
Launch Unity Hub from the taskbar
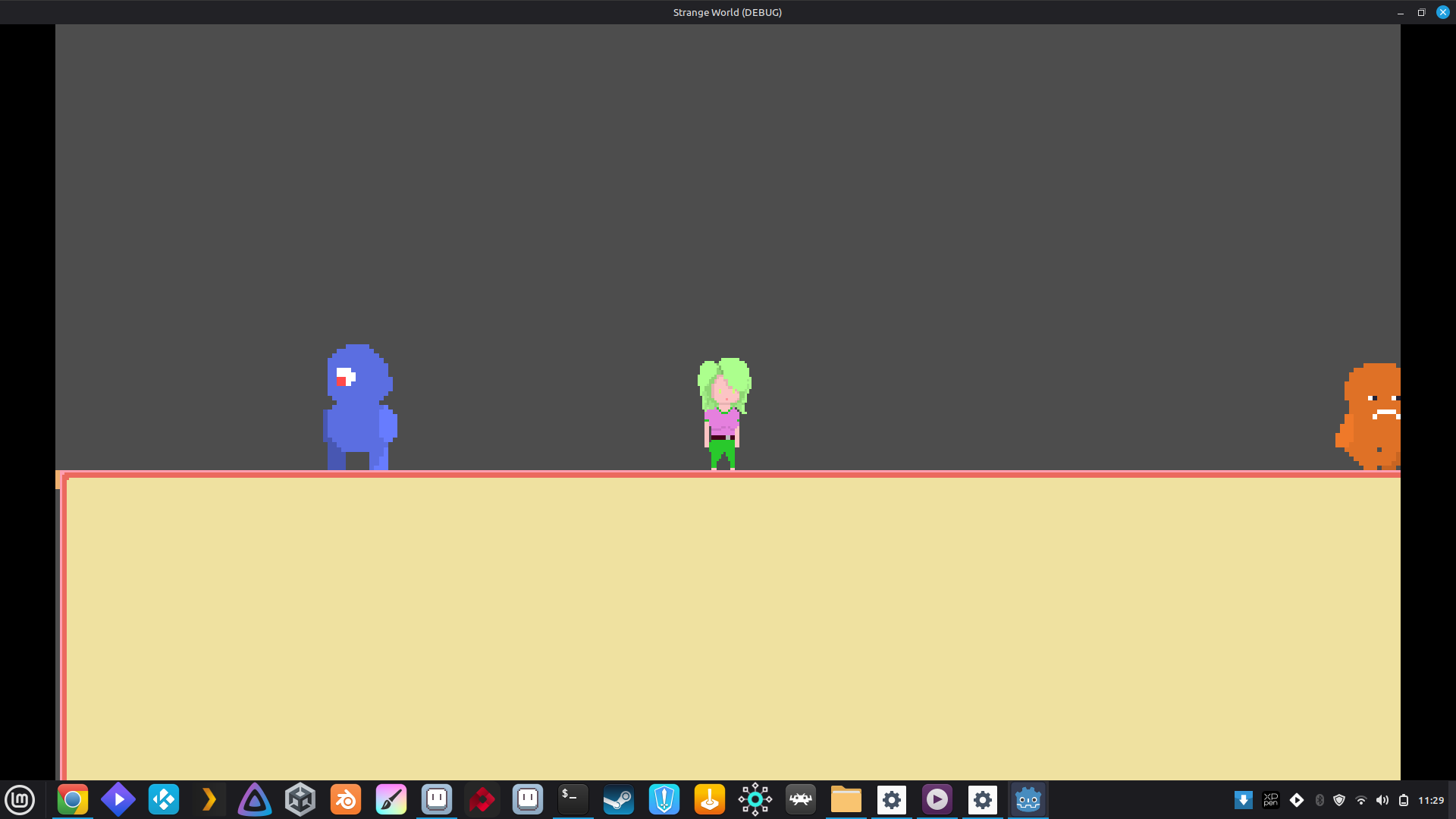[x=300, y=800]
